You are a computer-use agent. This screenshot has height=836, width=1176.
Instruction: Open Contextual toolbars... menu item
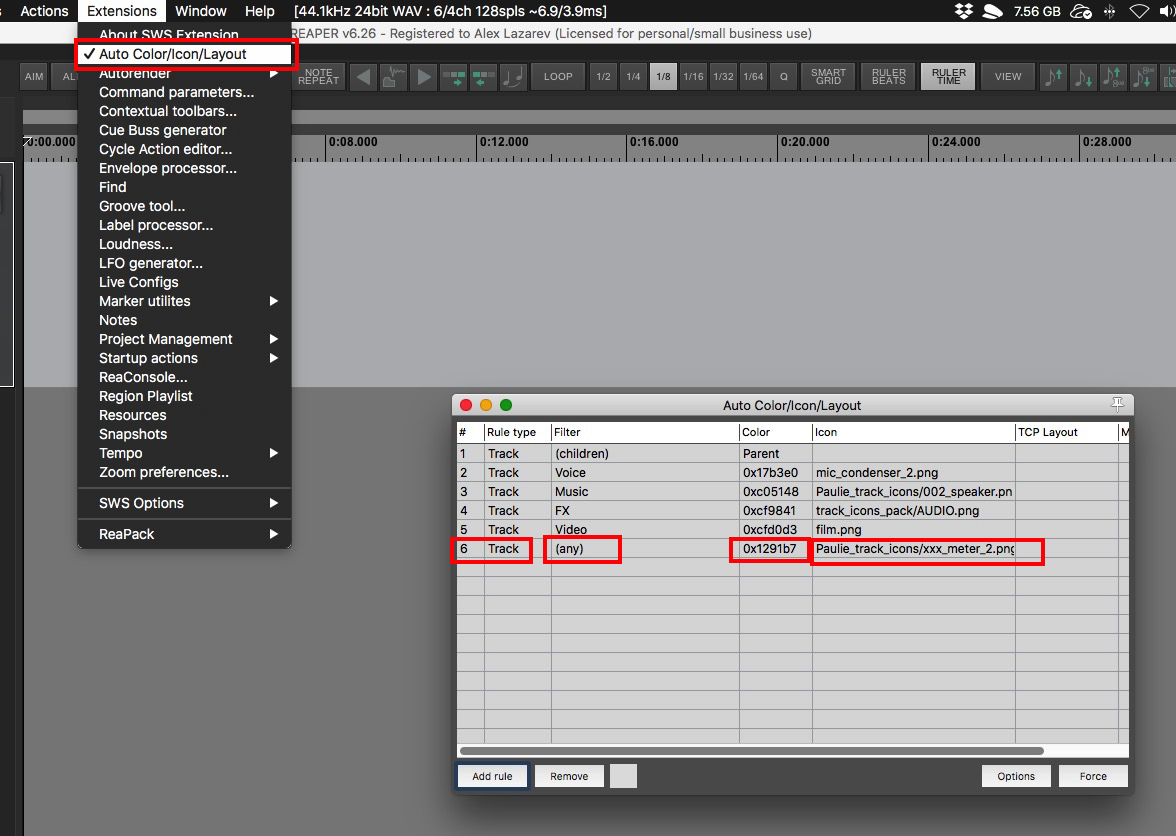click(x=184, y=111)
